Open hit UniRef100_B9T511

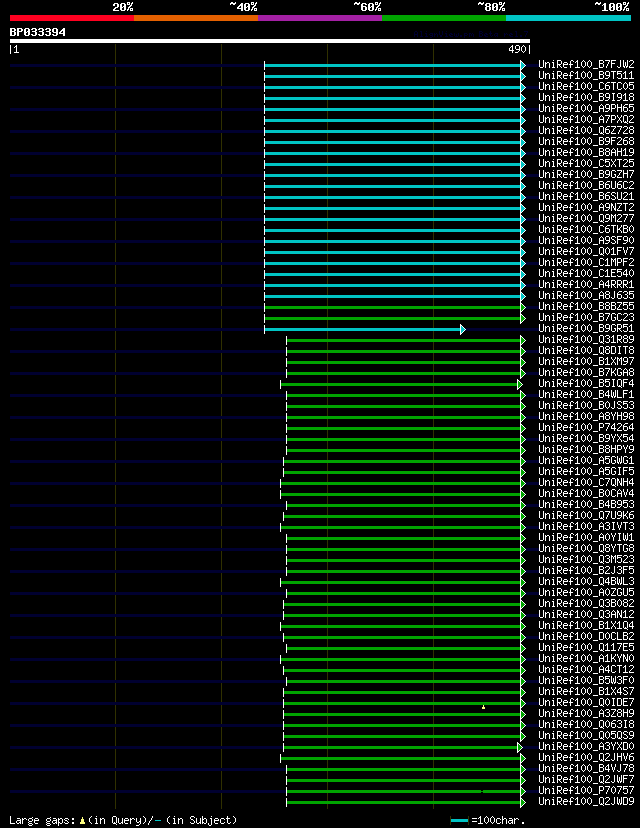click(x=586, y=76)
